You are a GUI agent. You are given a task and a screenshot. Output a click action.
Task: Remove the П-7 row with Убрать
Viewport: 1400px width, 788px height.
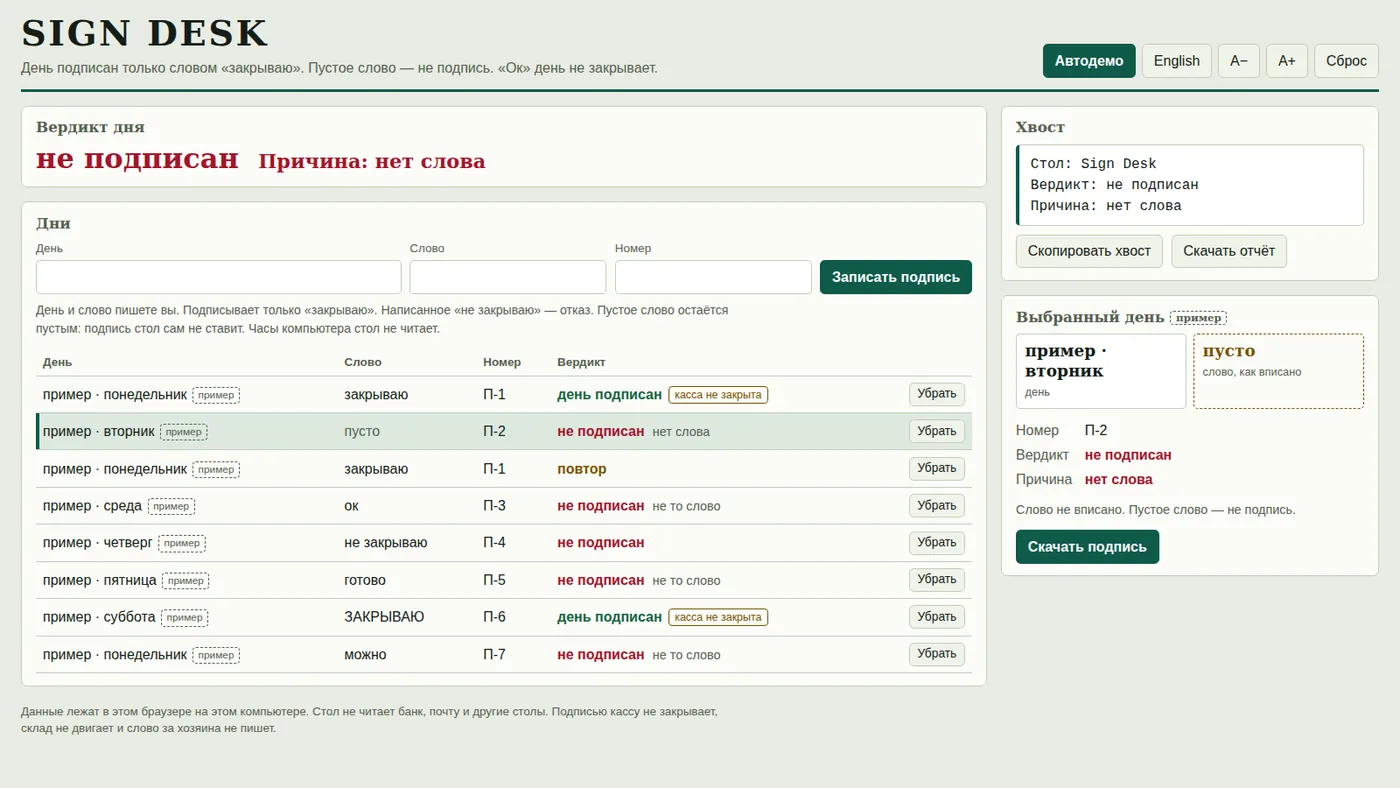937,654
